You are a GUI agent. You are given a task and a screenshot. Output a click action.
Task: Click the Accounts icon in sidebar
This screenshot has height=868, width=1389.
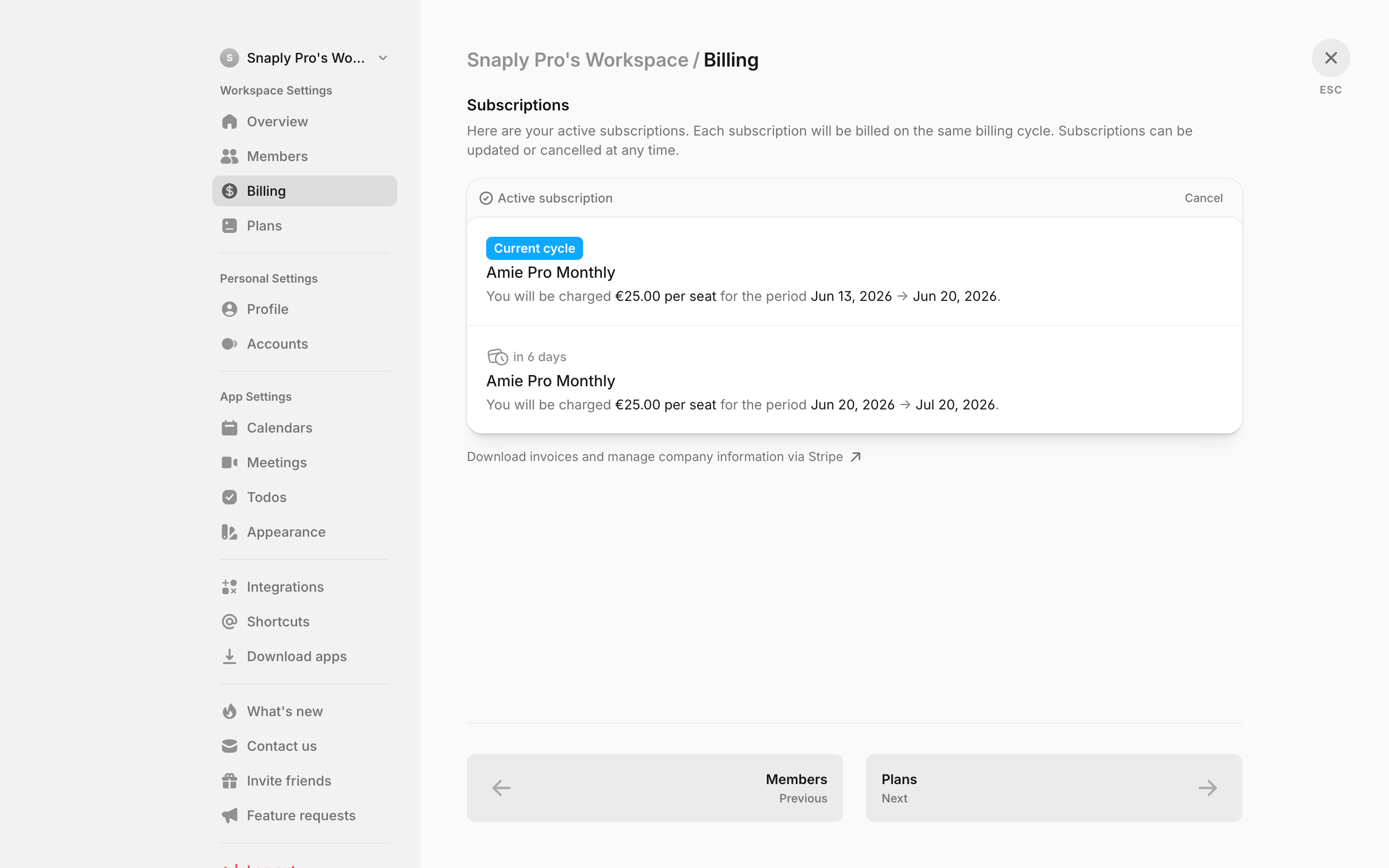click(x=229, y=344)
